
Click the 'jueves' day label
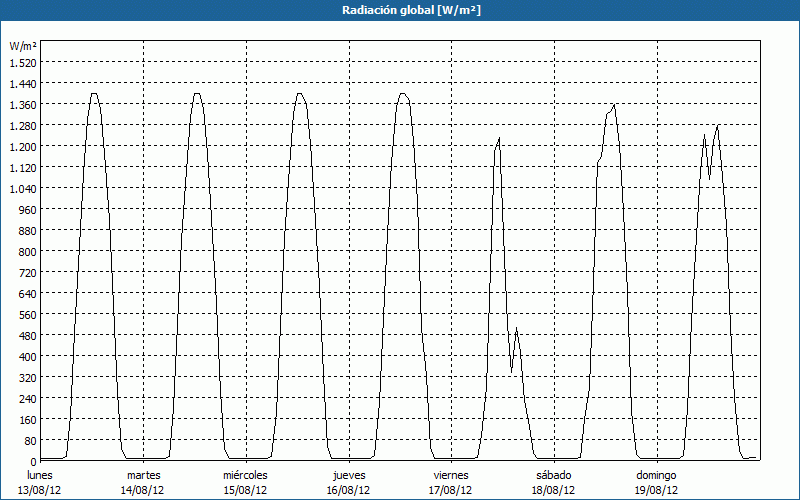coord(348,475)
